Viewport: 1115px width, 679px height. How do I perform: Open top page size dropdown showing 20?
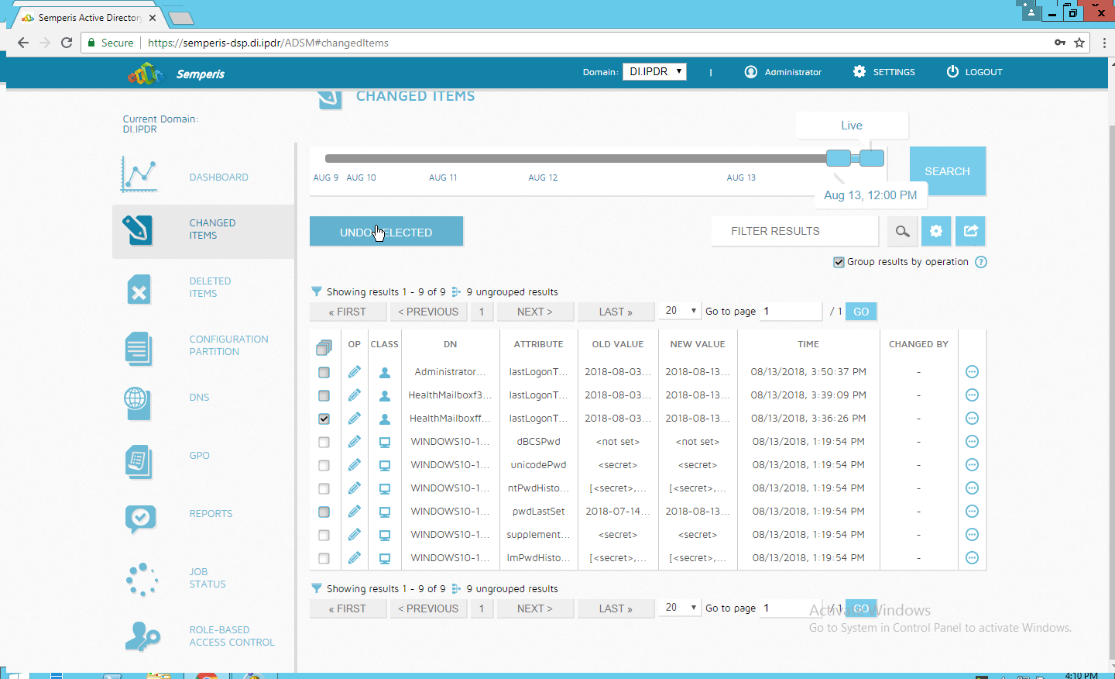[681, 311]
